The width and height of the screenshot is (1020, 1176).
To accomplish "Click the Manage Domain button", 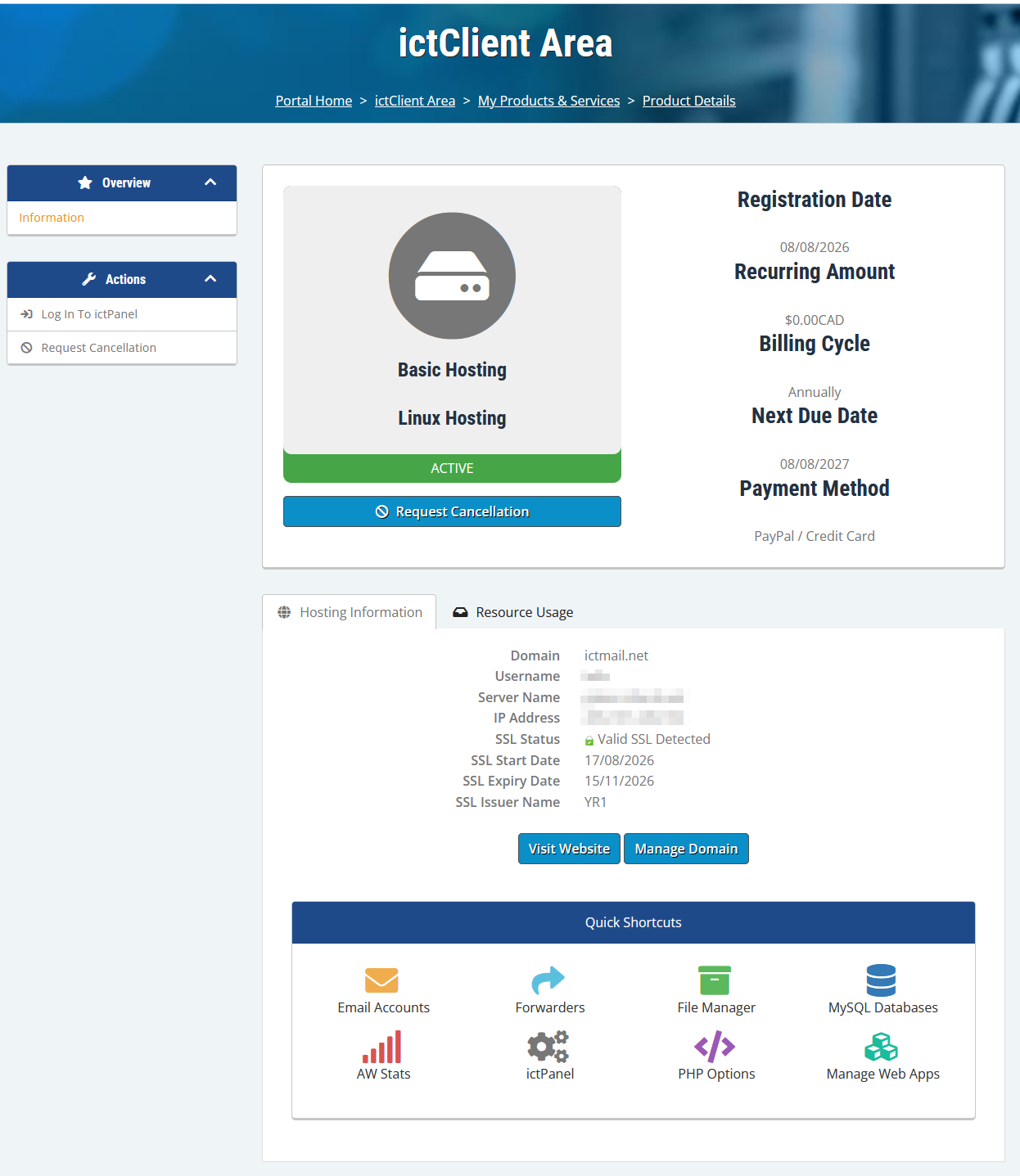I will click(686, 849).
